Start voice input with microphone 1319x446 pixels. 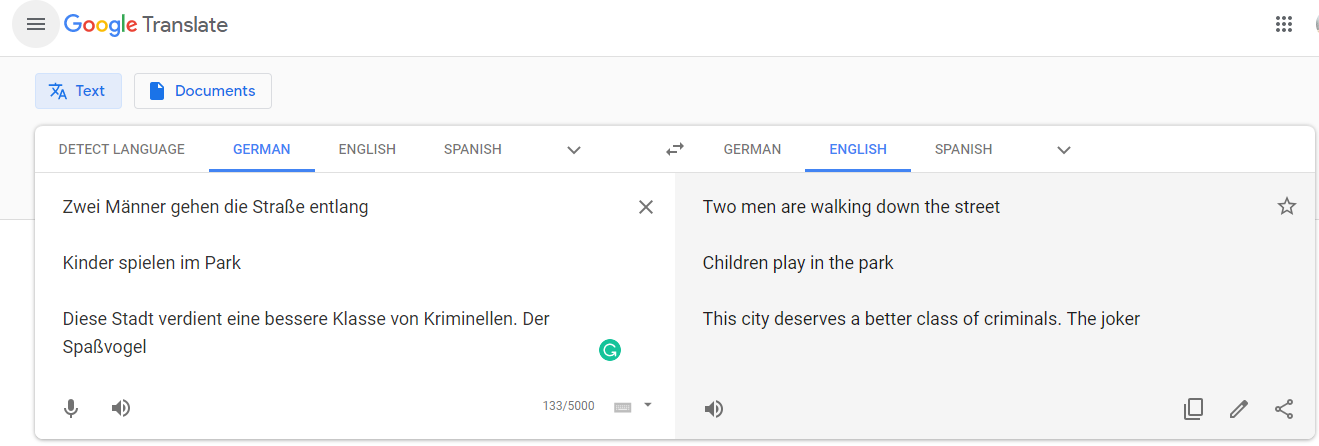(x=71, y=408)
